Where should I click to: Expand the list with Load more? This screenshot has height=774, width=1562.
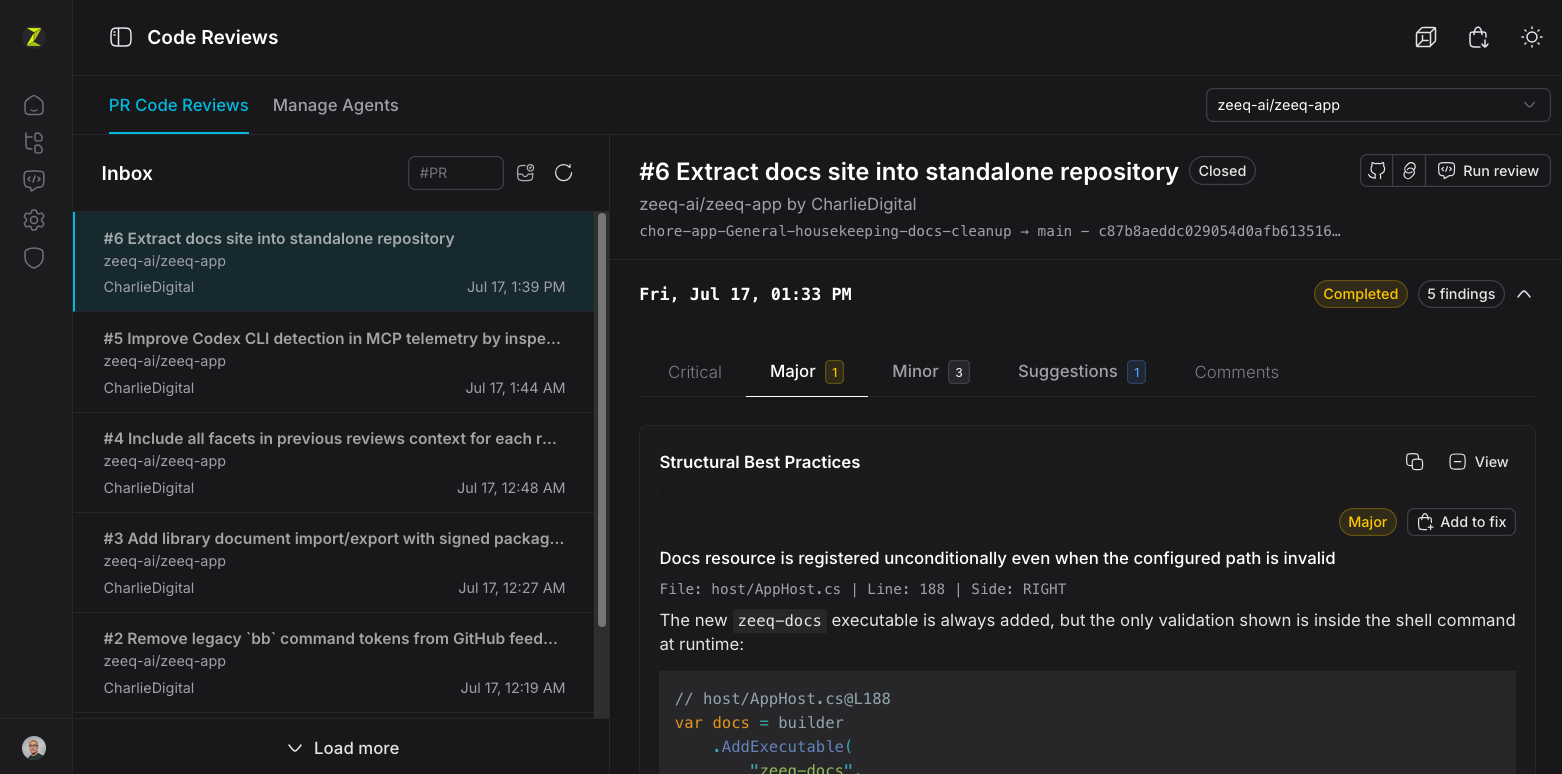point(342,748)
